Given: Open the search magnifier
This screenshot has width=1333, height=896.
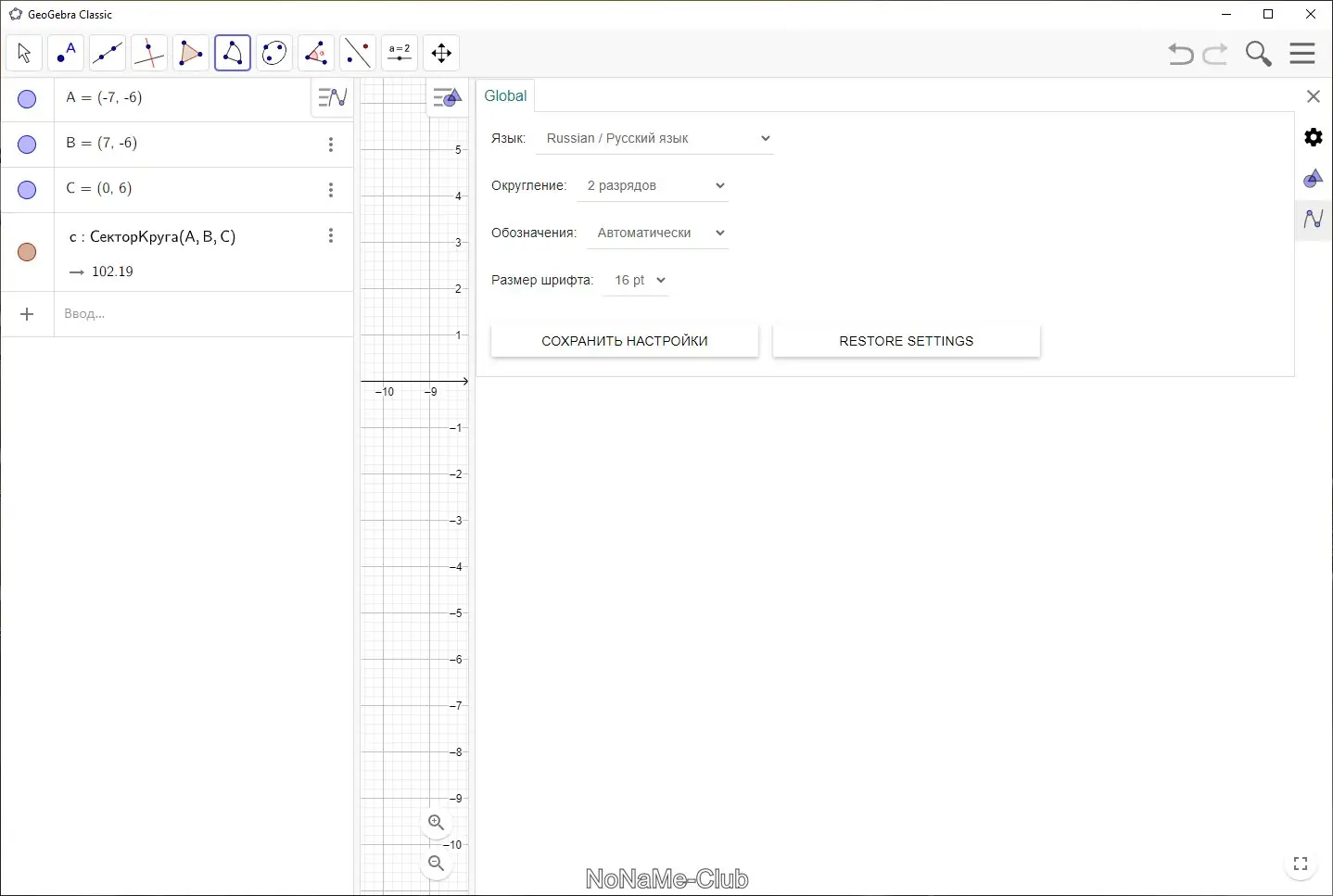Looking at the screenshot, I should [x=1258, y=54].
